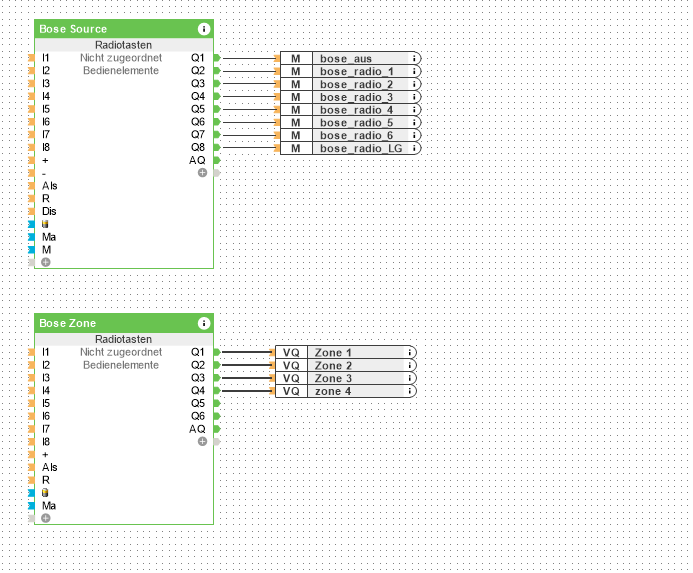Click the AQ output connector of Bose Source
693x573 pixels.
(217, 160)
